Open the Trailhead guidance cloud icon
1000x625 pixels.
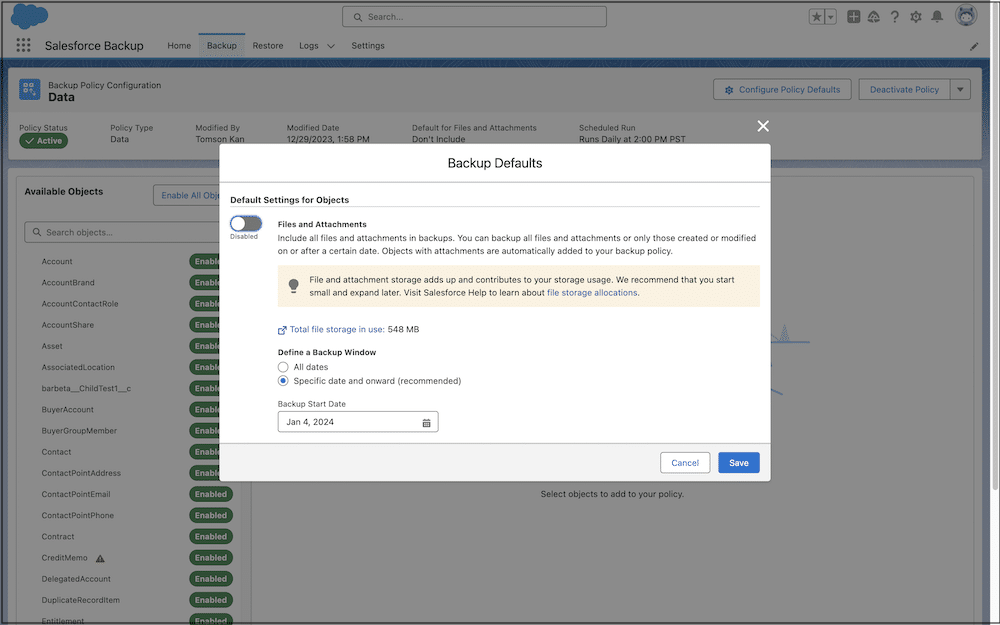874,17
